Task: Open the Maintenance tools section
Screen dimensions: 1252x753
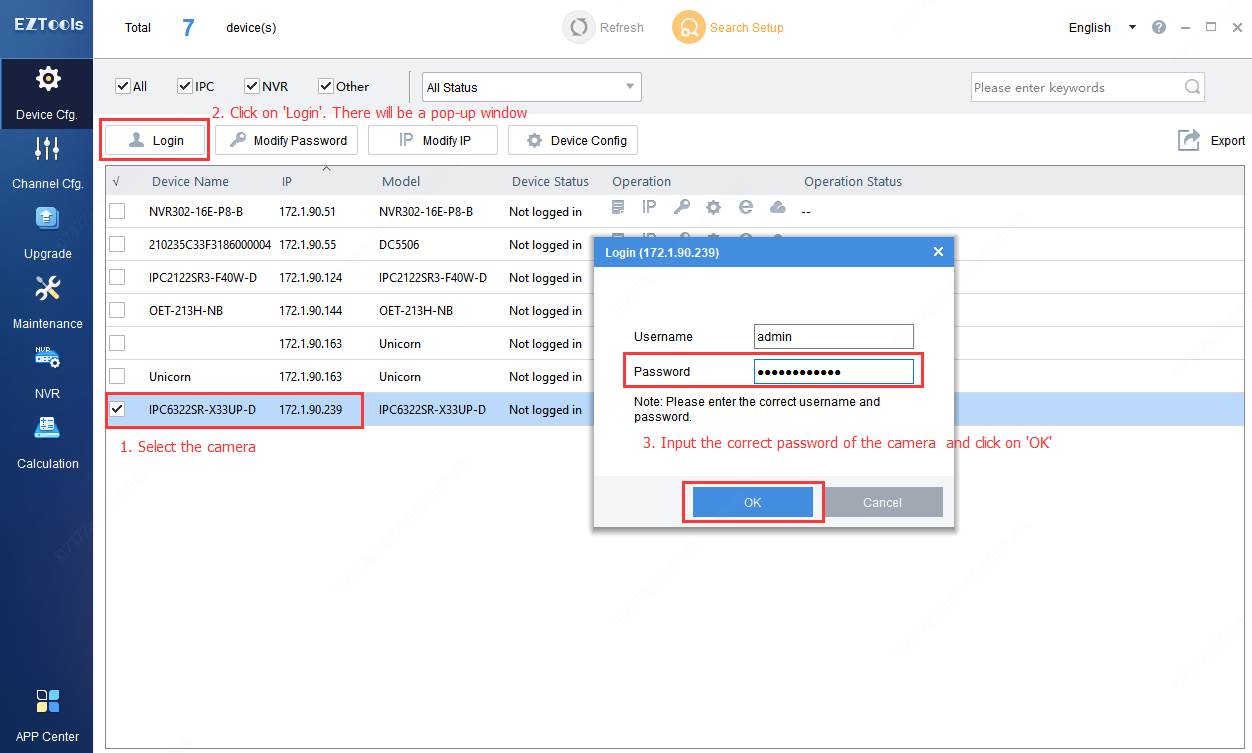Action: 47,303
